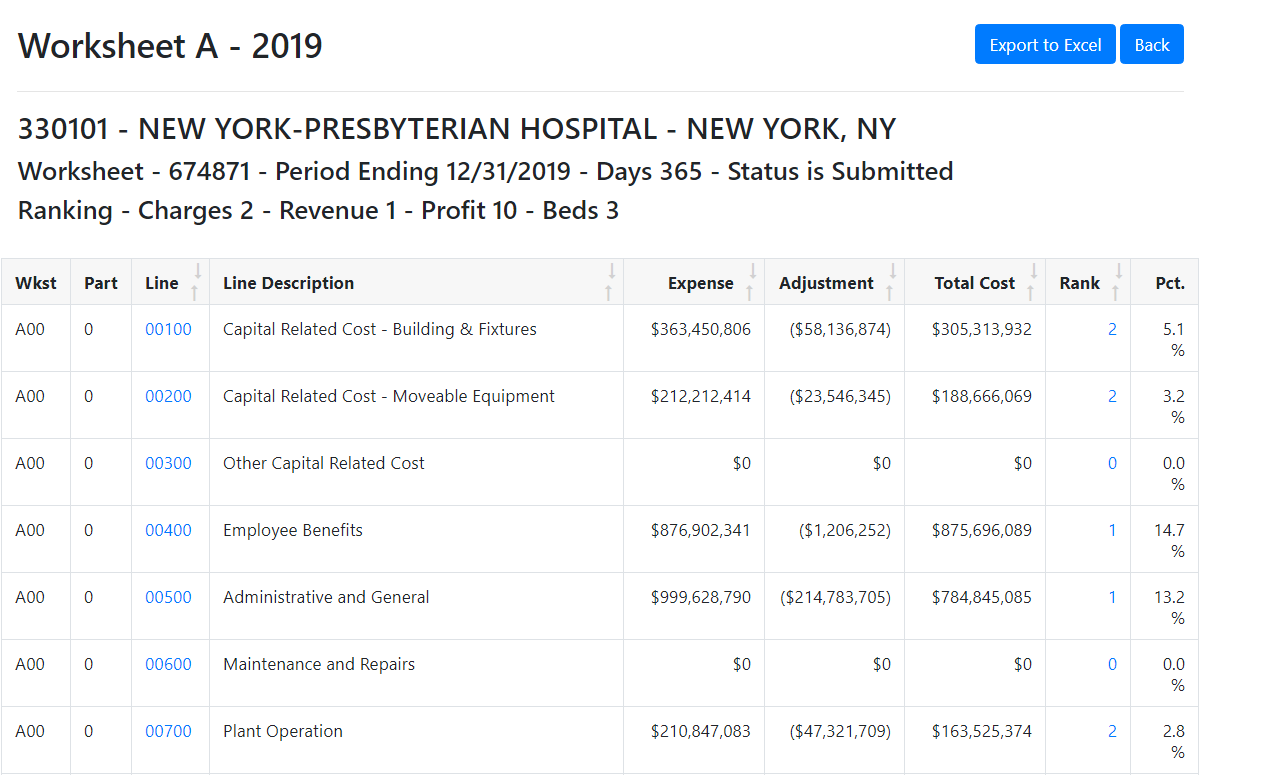The width and height of the screenshot is (1265, 775).
Task: Click the 3.2 % percentage cell
Action: coord(1164,405)
